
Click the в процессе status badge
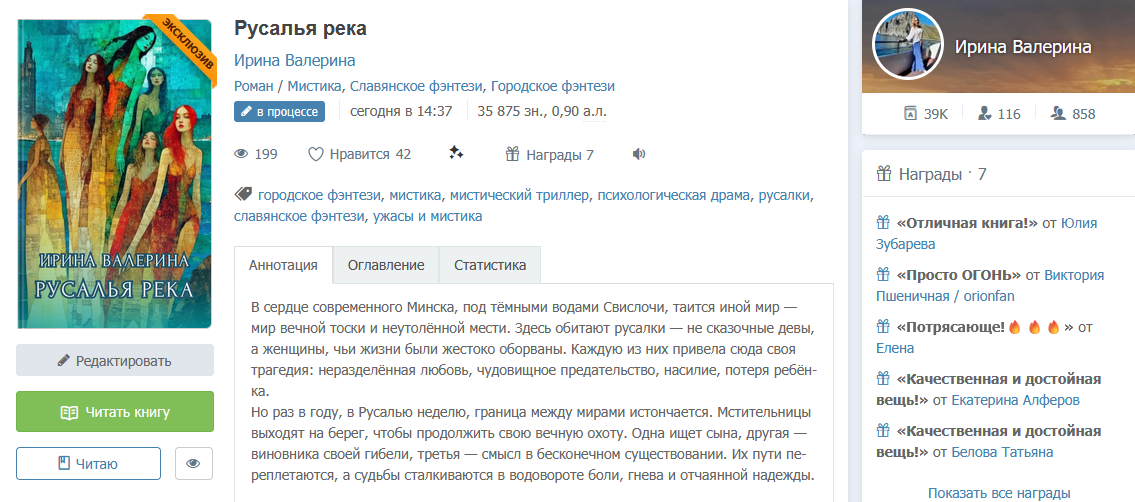280,111
